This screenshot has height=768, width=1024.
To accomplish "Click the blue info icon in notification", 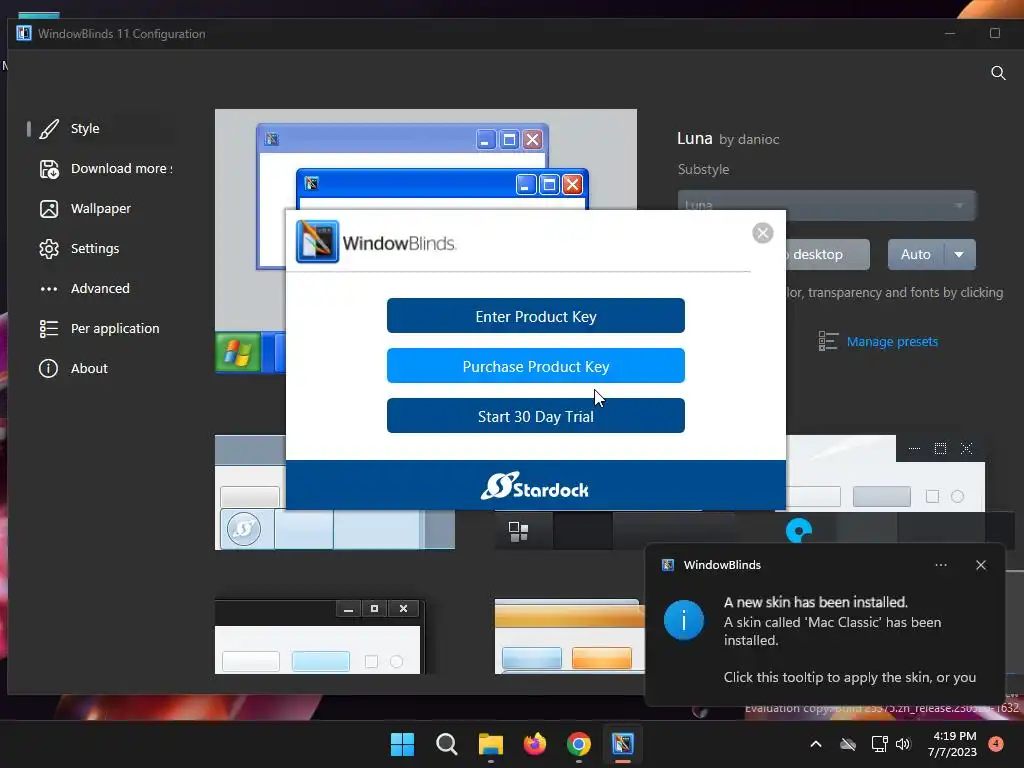I will [684, 620].
